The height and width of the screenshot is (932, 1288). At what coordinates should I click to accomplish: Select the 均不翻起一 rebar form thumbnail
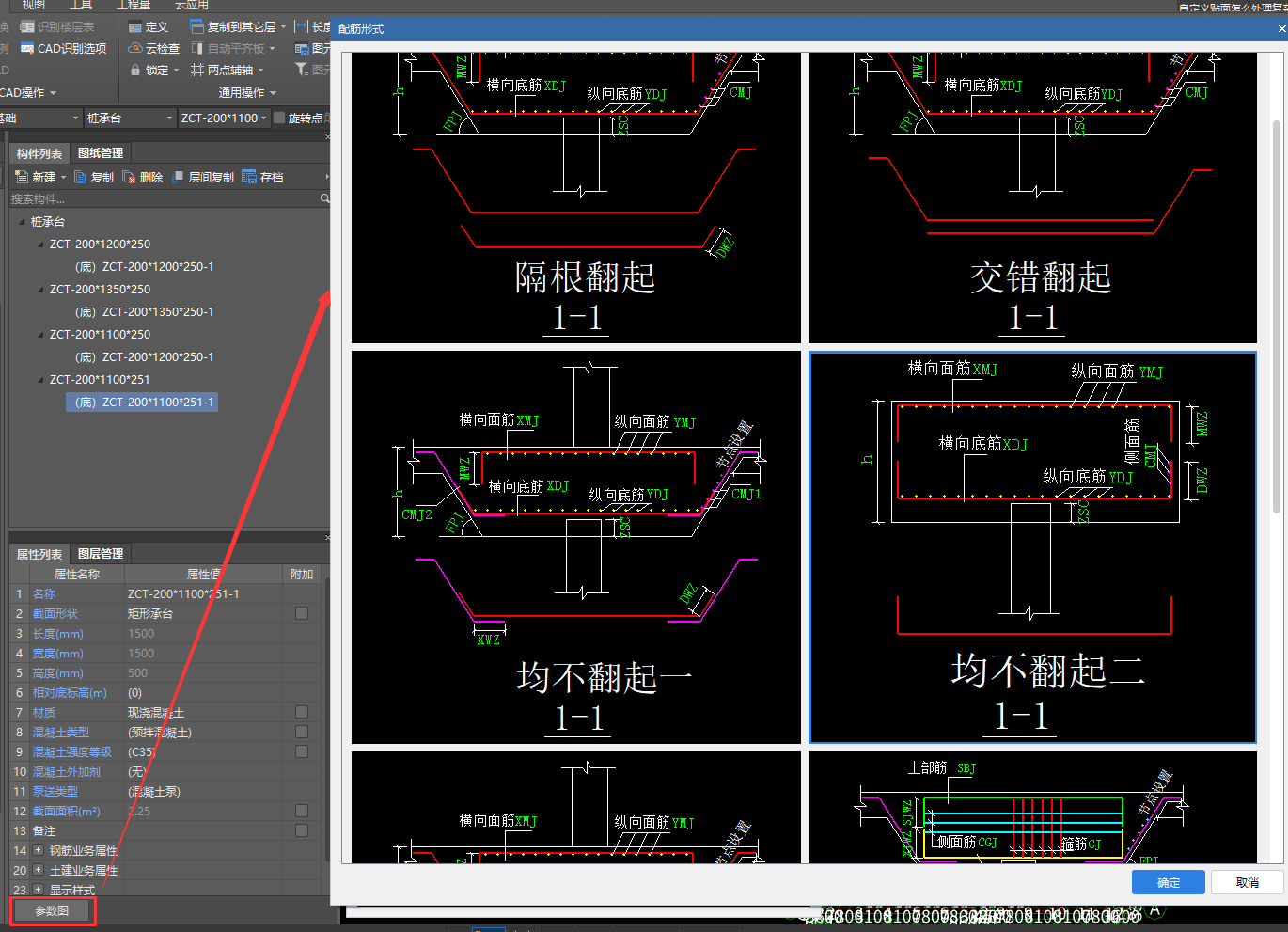click(x=575, y=547)
